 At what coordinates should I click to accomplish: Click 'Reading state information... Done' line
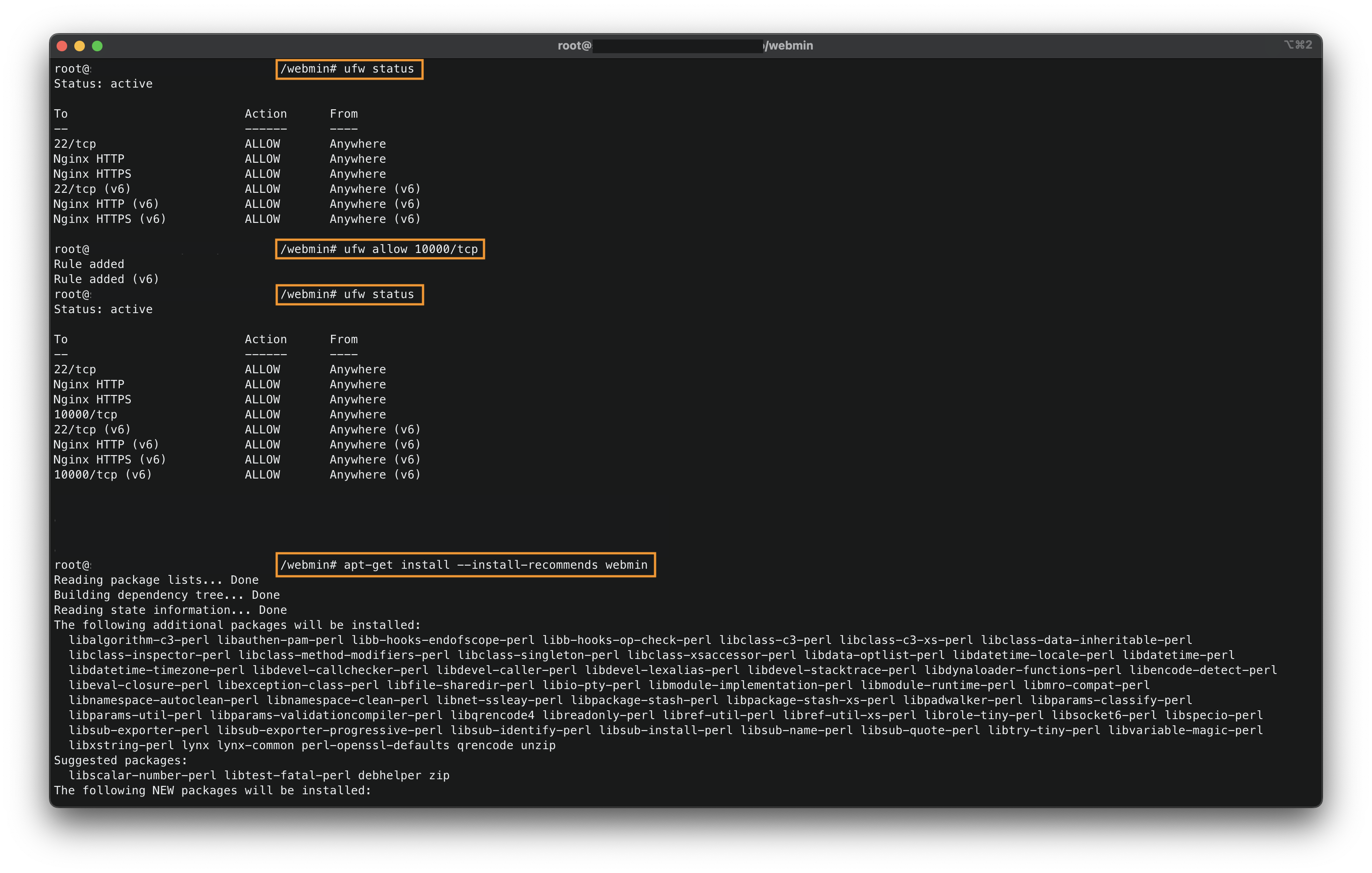(x=170, y=610)
